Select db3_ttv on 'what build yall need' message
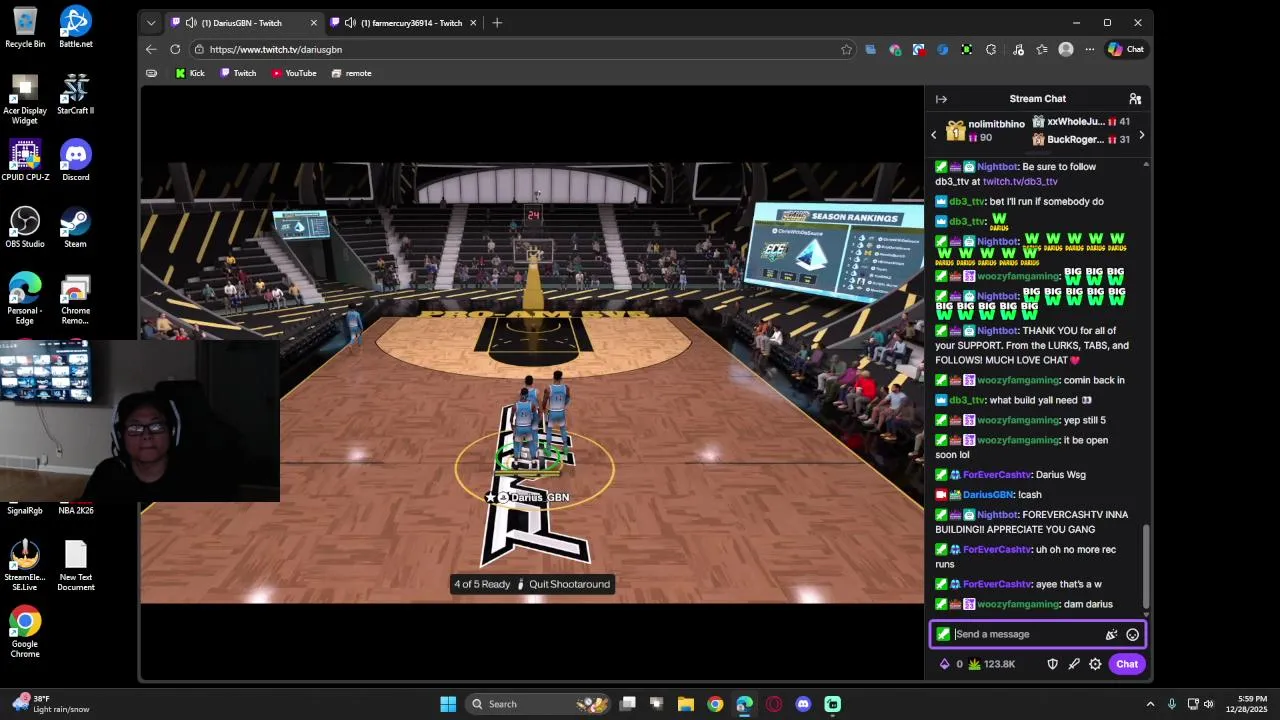This screenshot has width=1280, height=720. pos(967,400)
